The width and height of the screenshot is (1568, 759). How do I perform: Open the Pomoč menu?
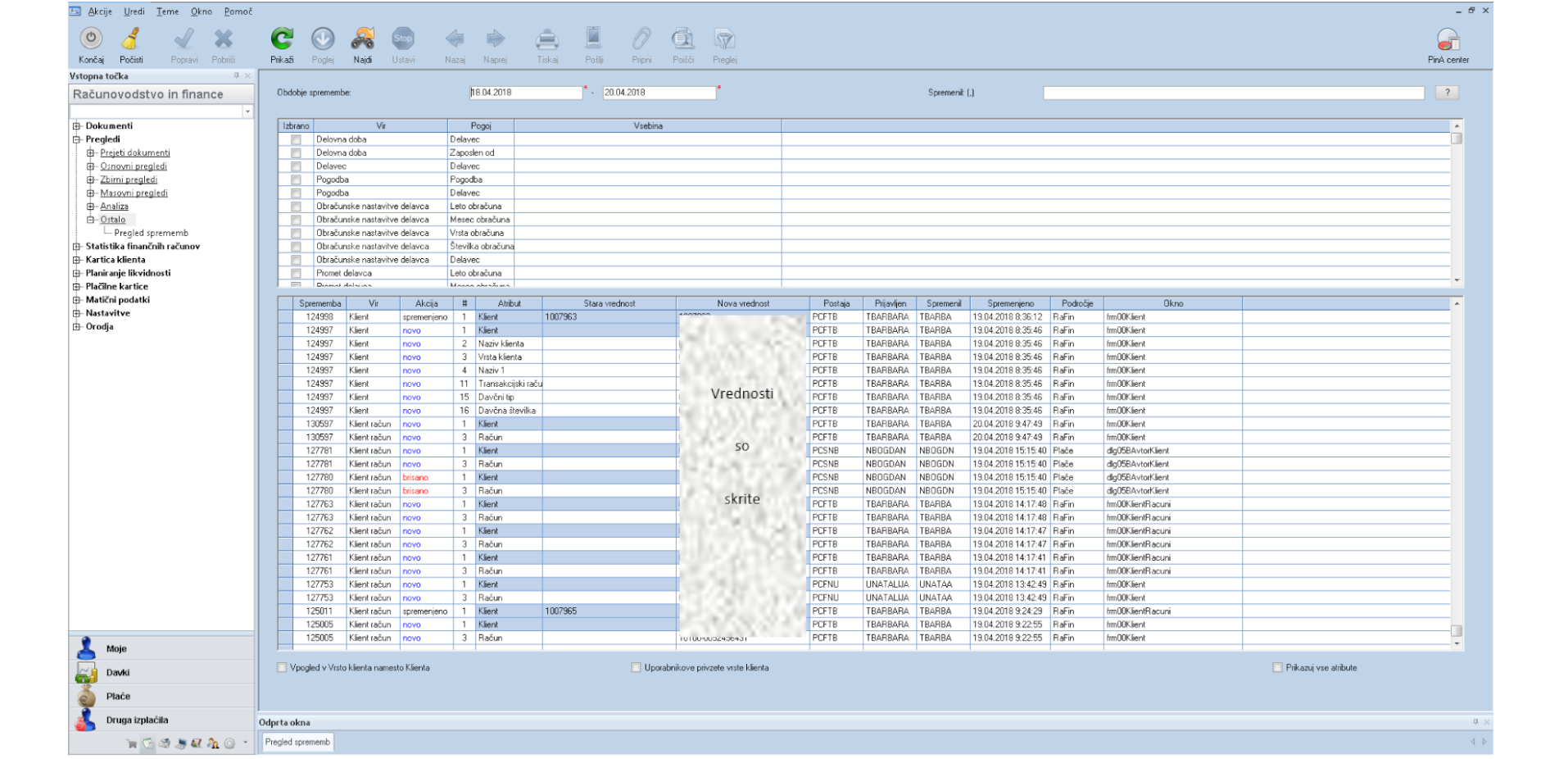tap(238, 11)
